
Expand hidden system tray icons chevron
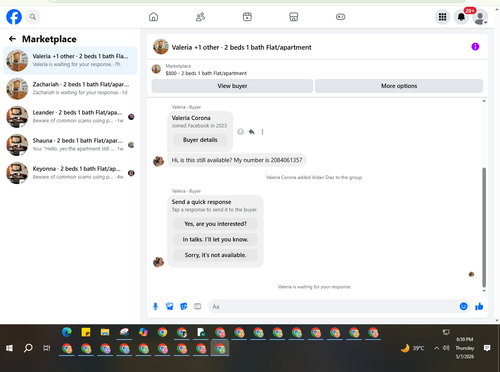point(436,348)
